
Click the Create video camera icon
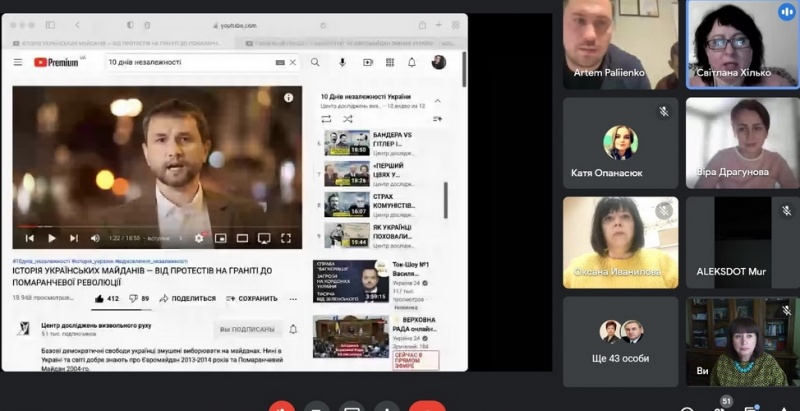[x=367, y=62]
